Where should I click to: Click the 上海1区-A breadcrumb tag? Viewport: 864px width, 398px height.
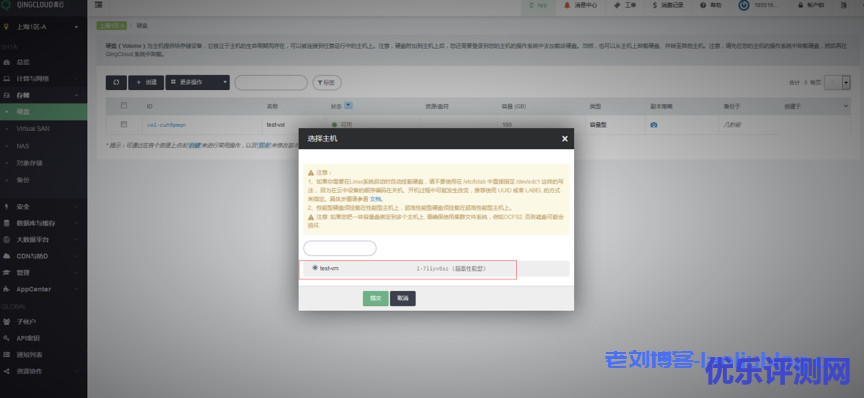pyautogui.click(x=112, y=26)
